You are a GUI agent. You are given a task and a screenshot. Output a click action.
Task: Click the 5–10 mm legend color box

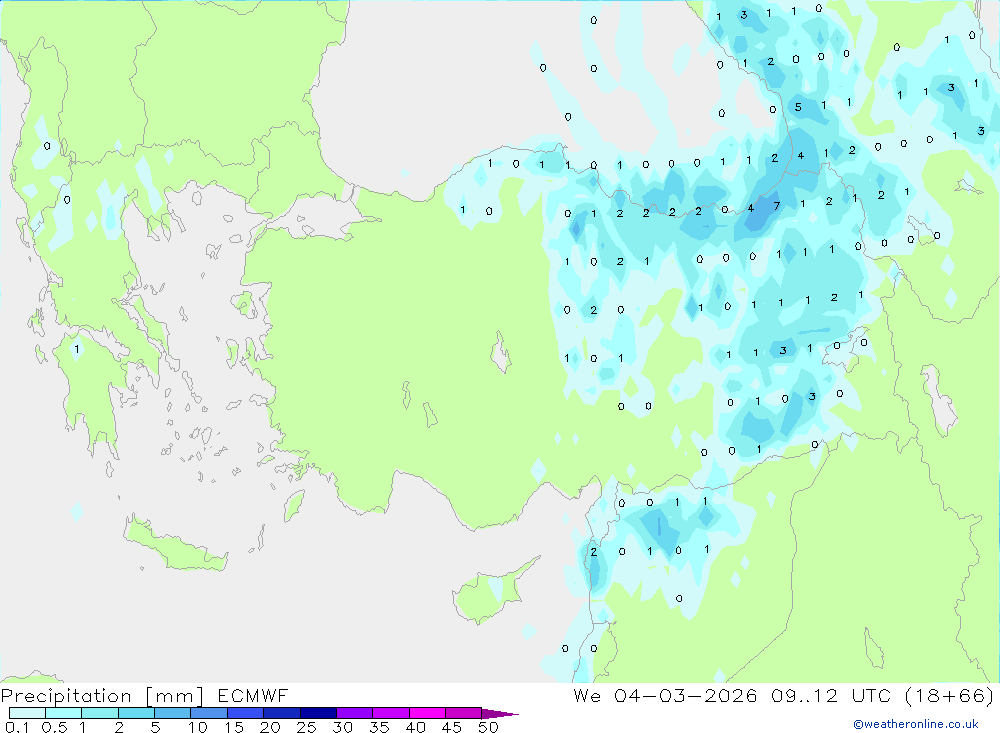pos(172,713)
